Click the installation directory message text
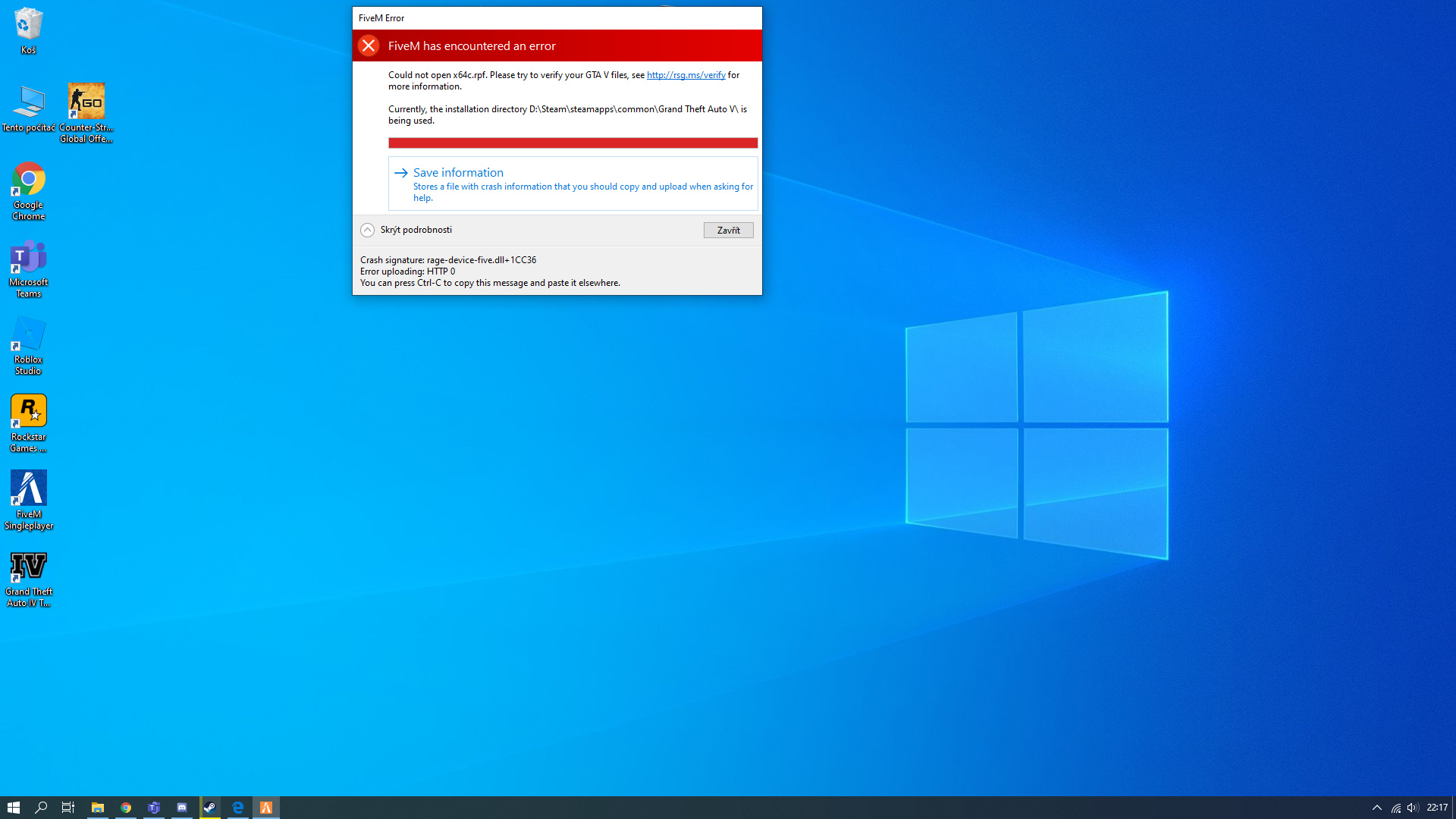 (567, 115)
